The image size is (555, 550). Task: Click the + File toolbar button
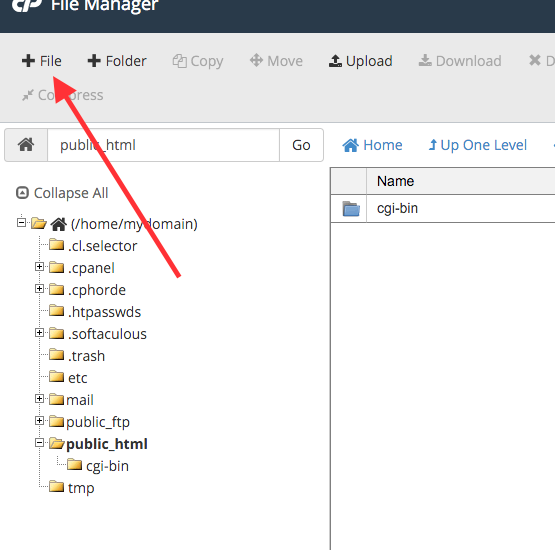(x=41, y=61)
